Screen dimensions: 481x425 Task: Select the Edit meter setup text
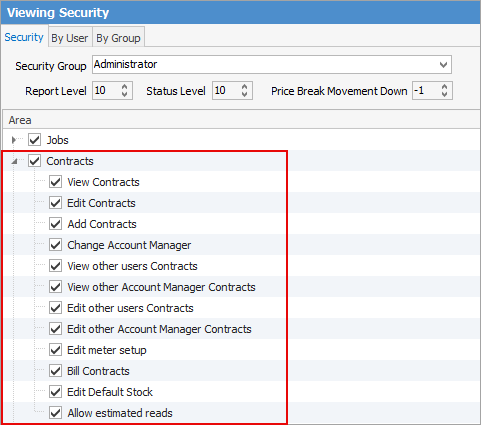tap(107, 350)
